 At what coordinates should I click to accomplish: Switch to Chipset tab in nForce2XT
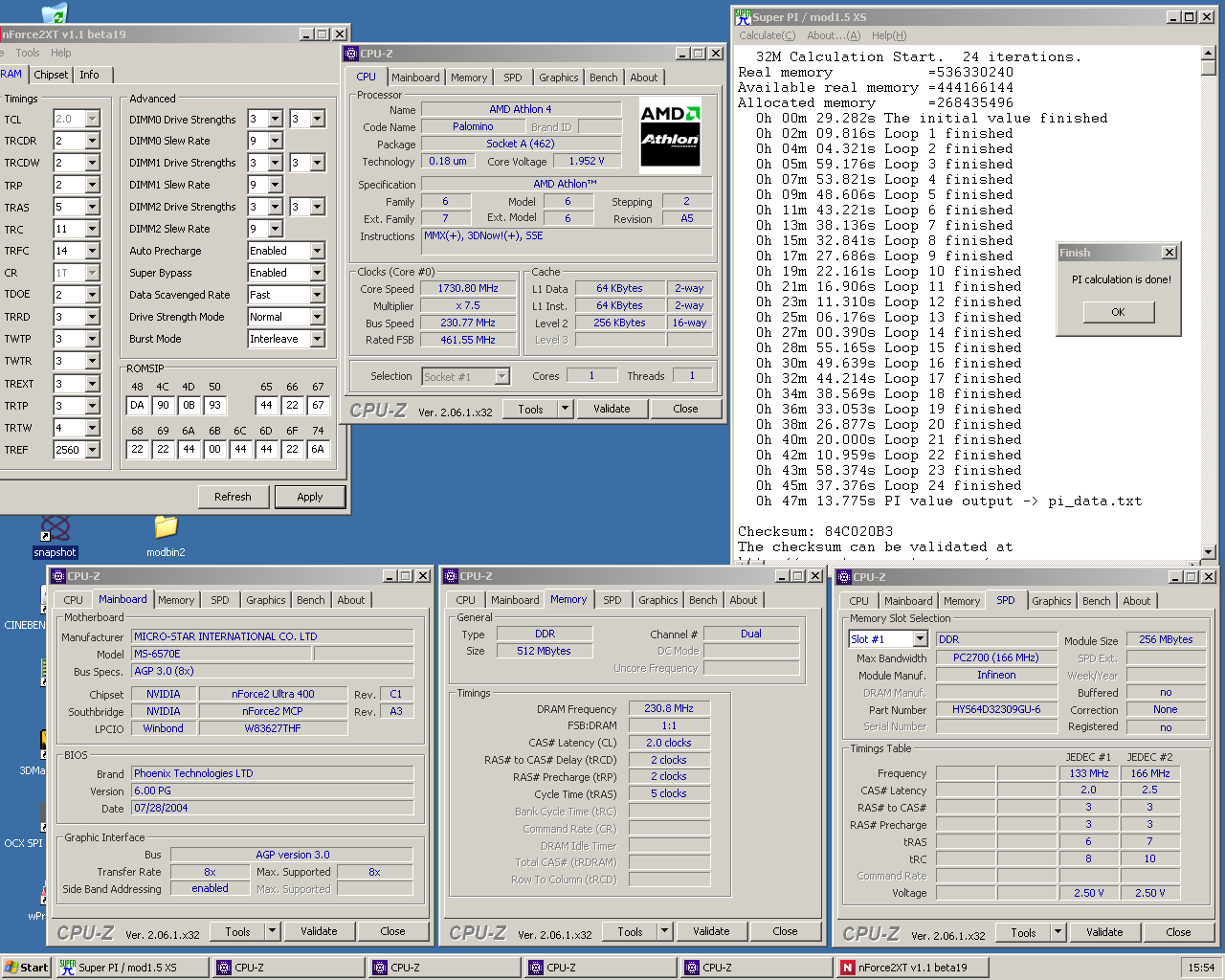click(x=51, y=75)
